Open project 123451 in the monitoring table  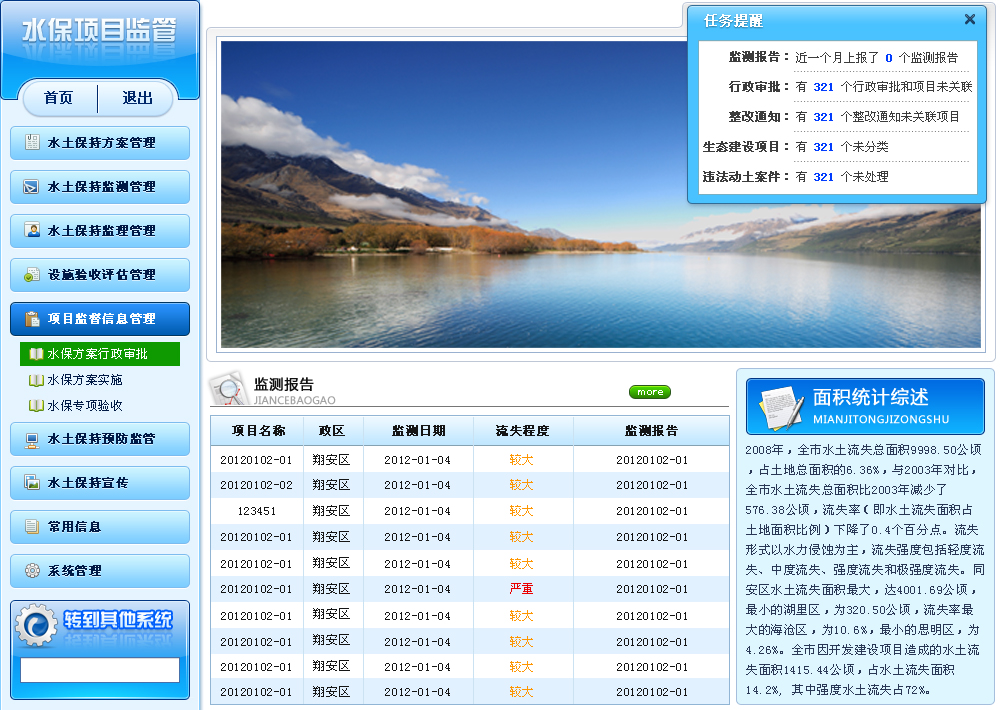257,511
